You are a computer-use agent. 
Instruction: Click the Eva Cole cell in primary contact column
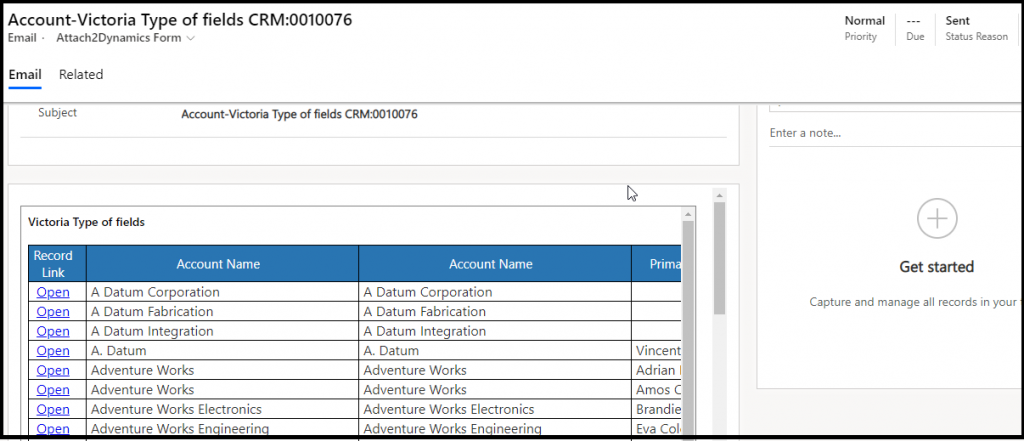tap(656, 429)
